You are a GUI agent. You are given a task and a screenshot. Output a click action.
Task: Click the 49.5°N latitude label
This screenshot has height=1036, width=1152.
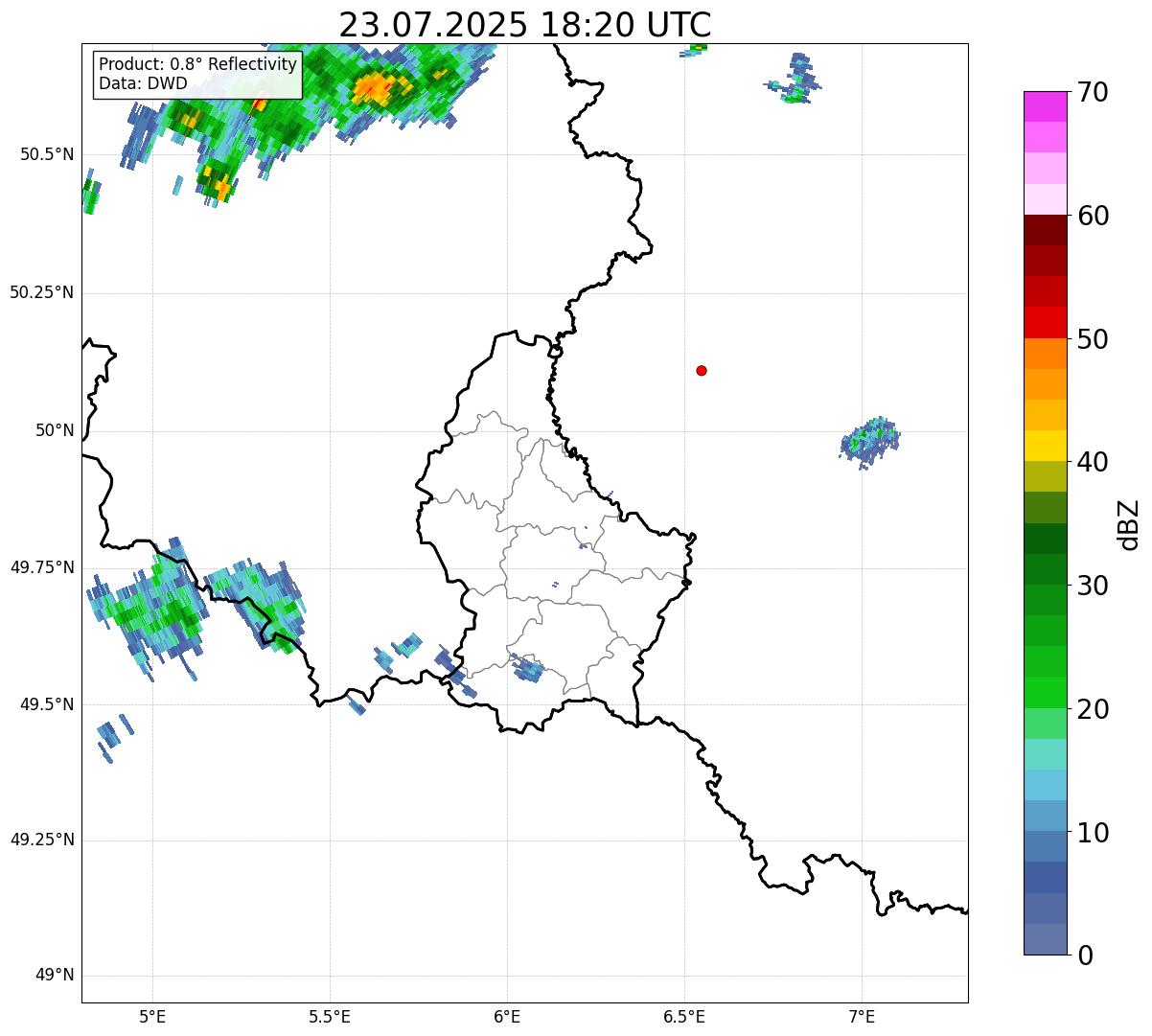click(x=47, y=704)
